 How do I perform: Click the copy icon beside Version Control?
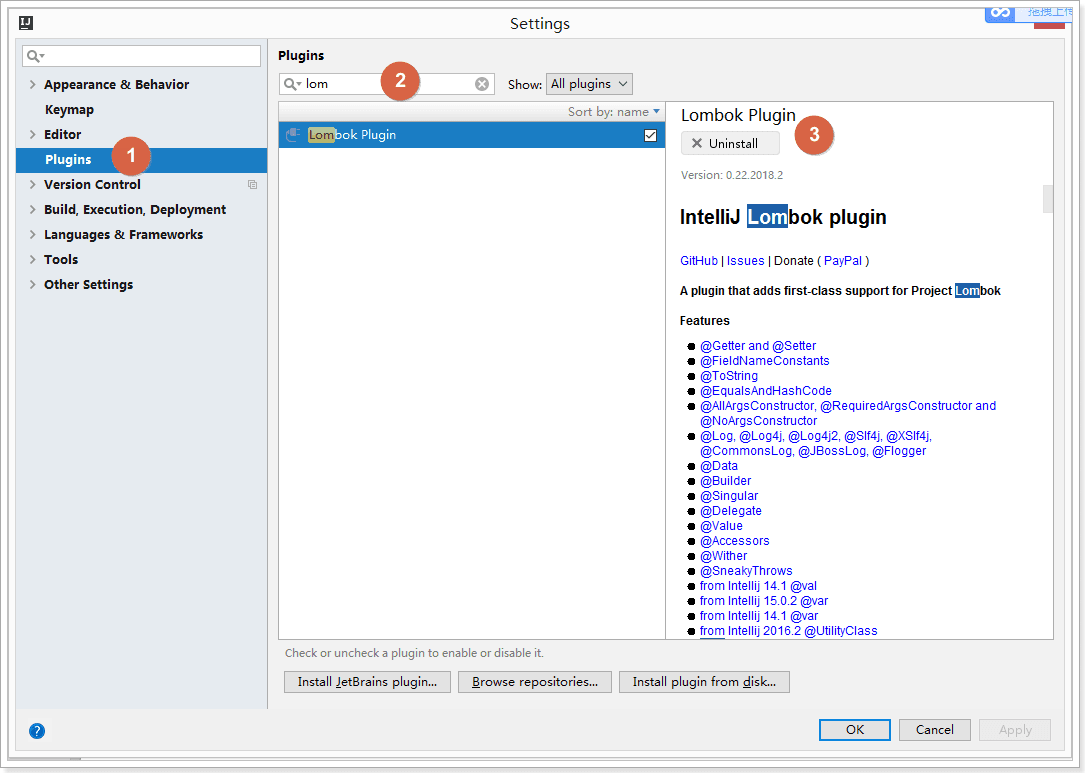pyautogui.click(x=253, y=185)
